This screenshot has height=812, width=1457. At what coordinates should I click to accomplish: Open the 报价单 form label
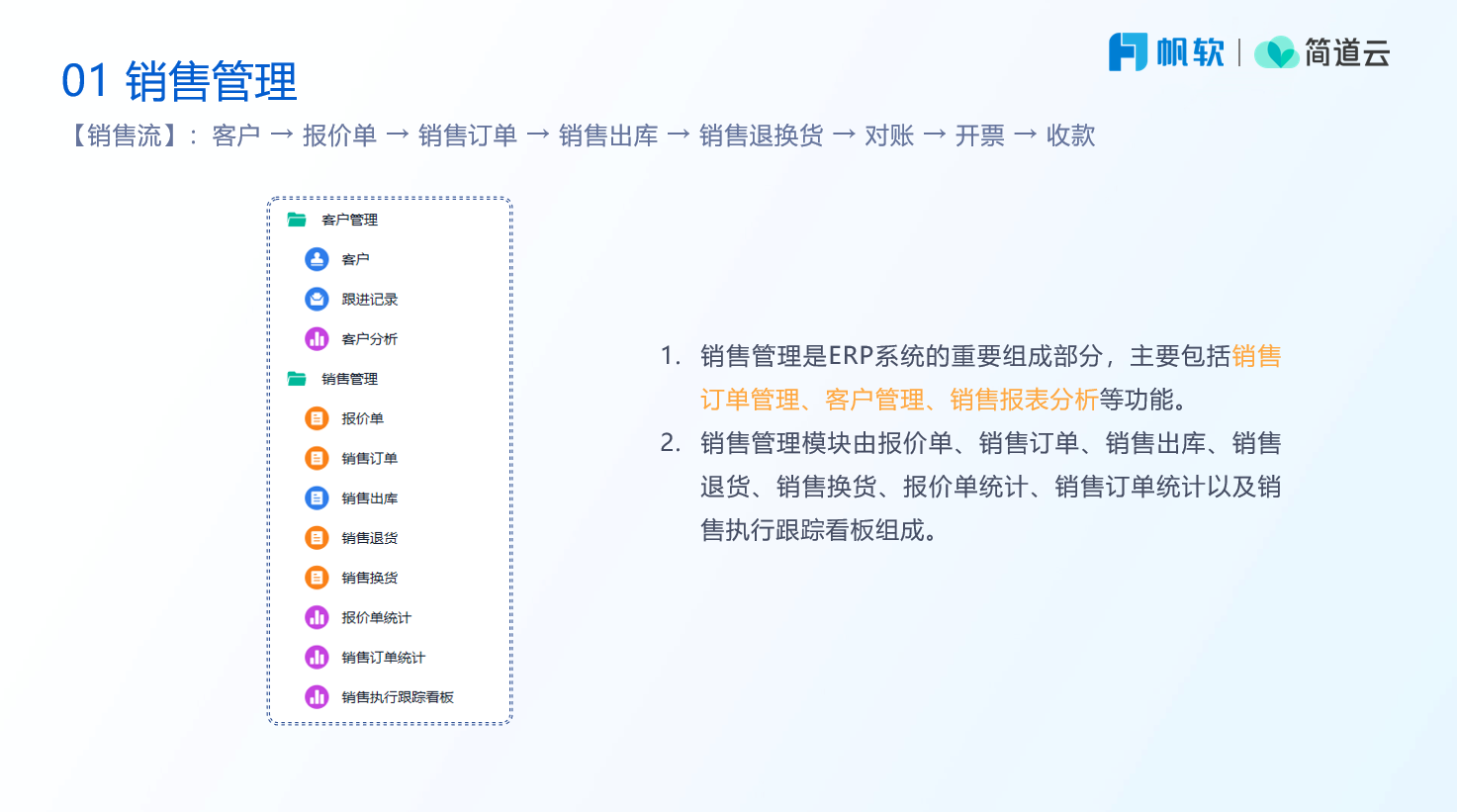click(362, 418)
